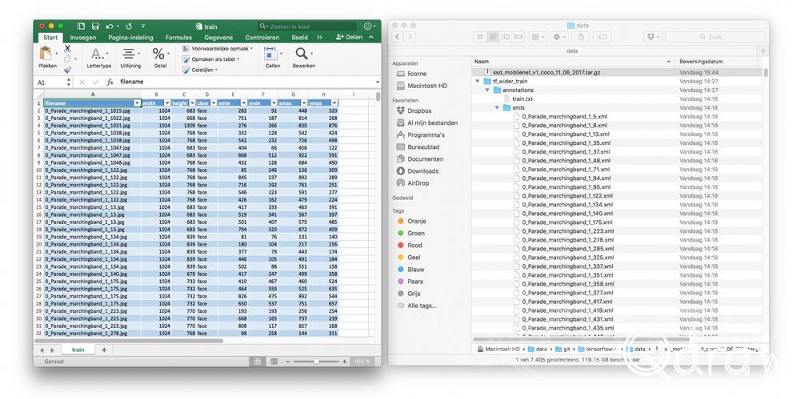Open the width column filter dropdown

[167, 103]
